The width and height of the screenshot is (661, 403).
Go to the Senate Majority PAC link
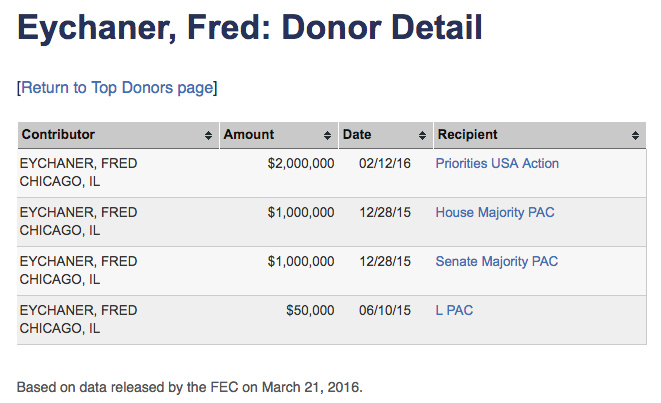point(496,261)
